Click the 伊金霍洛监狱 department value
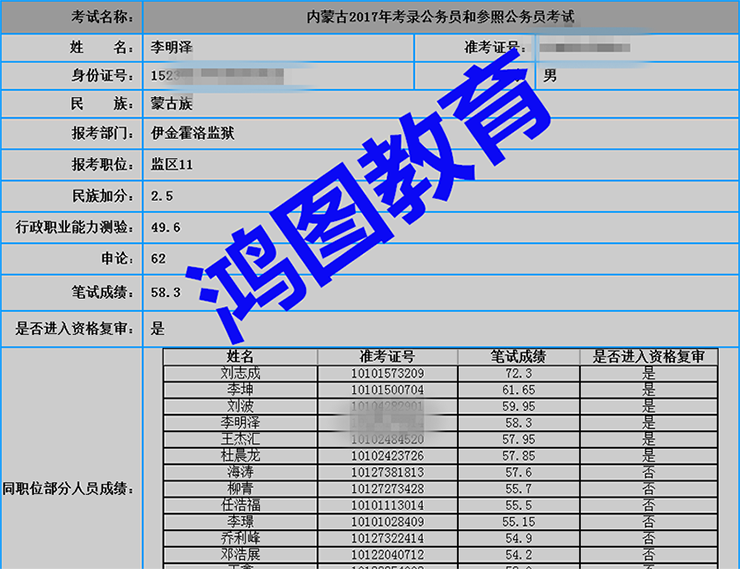740x569 pixels. click(192, 134)
